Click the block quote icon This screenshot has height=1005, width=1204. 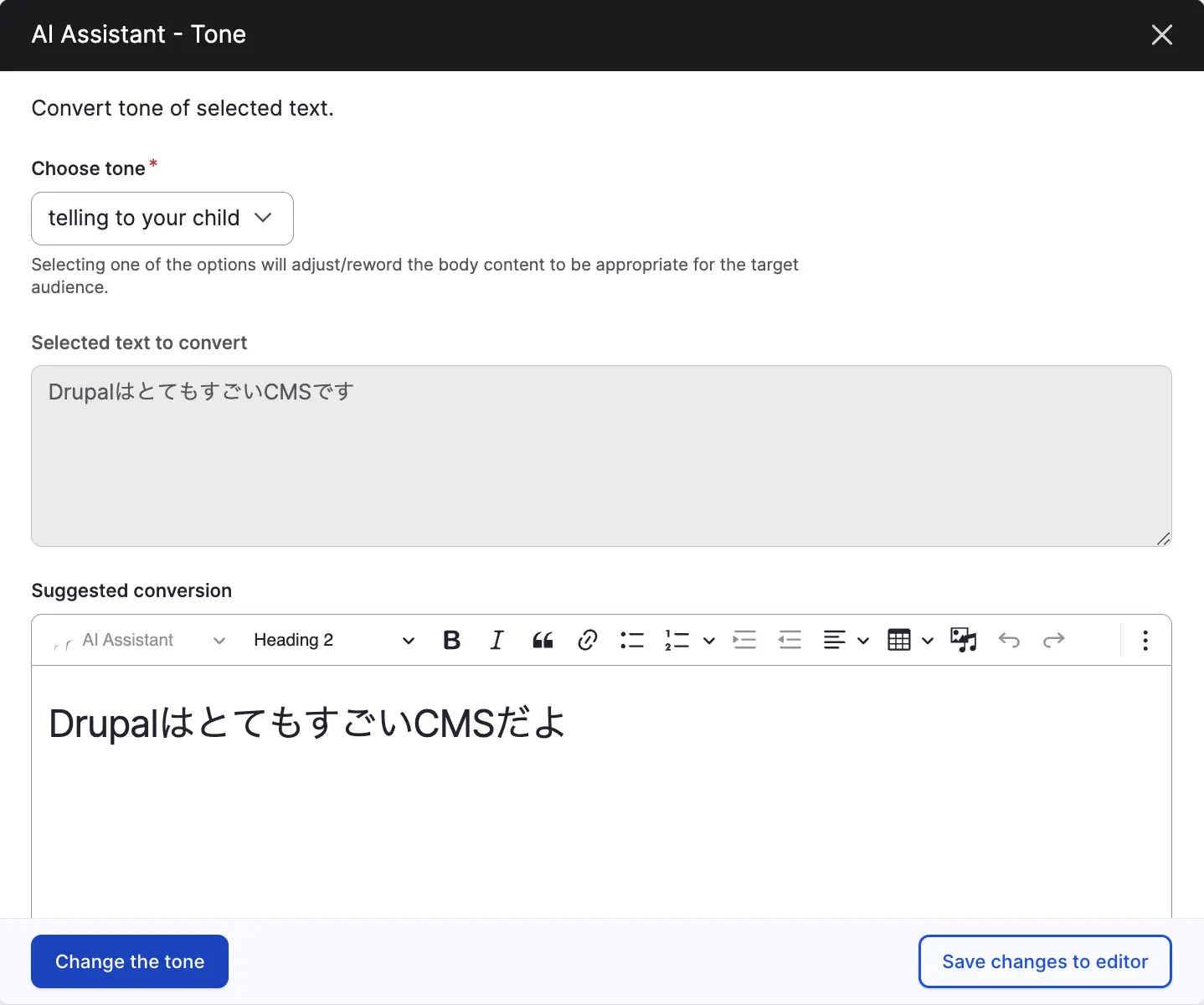[543, 641]
